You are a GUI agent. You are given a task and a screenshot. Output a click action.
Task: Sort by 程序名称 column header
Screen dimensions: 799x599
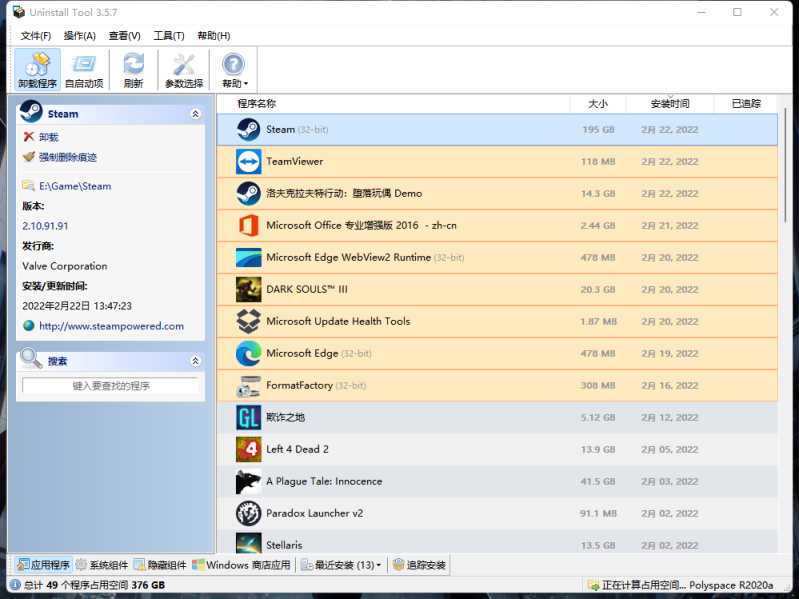click(393, 104)
